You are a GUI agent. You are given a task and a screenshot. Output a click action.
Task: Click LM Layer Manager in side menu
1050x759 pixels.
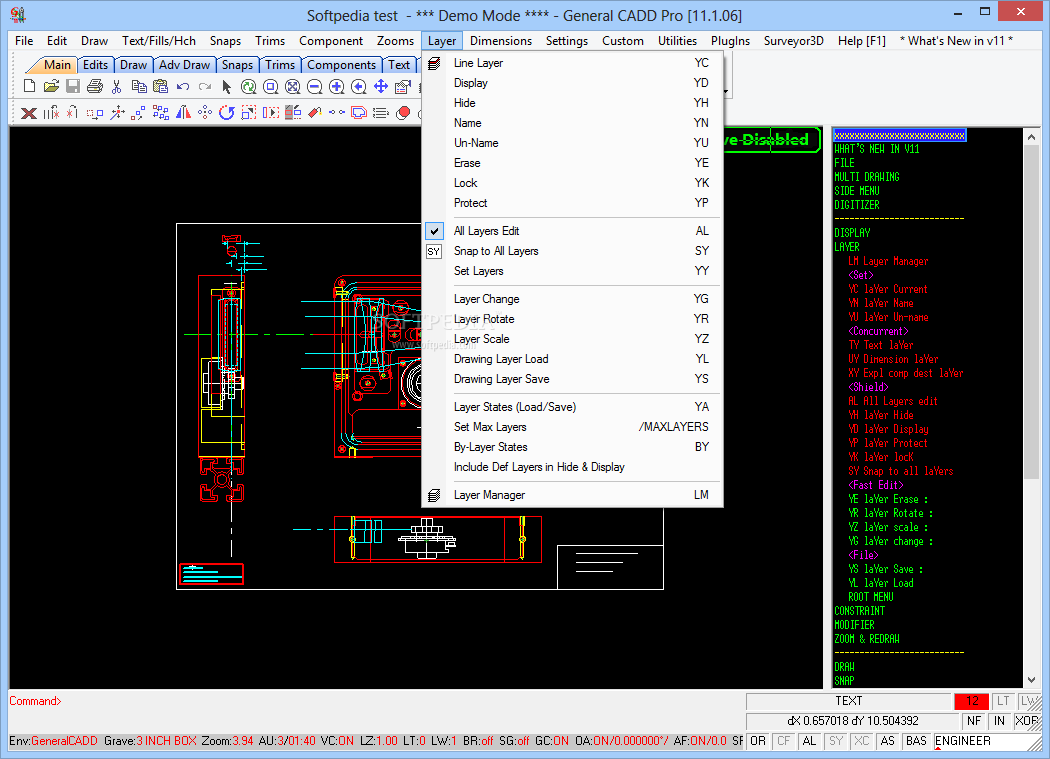pyautogui.click(x=888, y=261)
